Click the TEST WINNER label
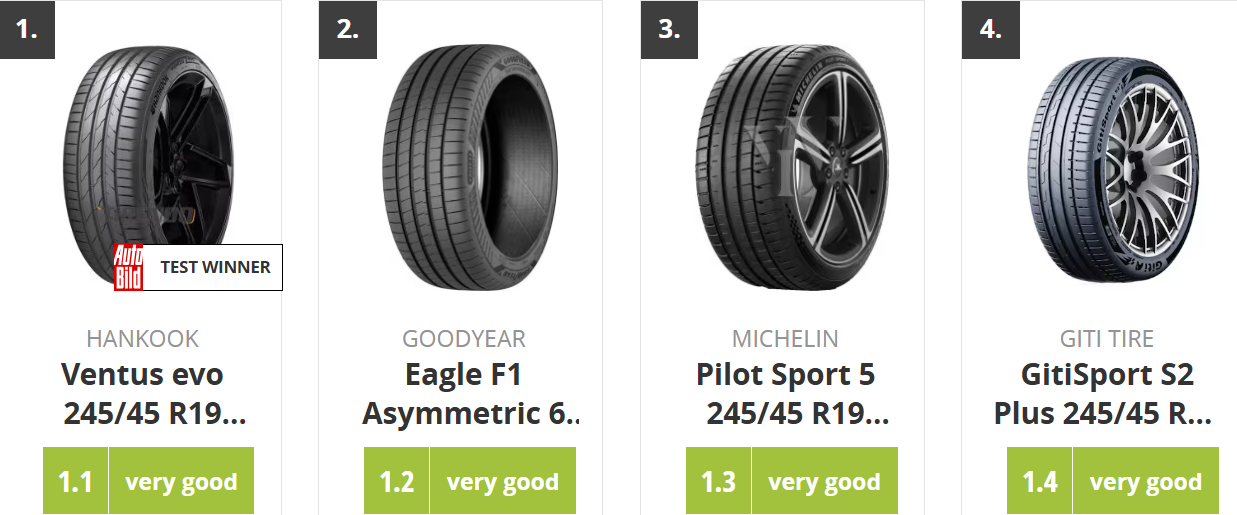 coord(215,267)
